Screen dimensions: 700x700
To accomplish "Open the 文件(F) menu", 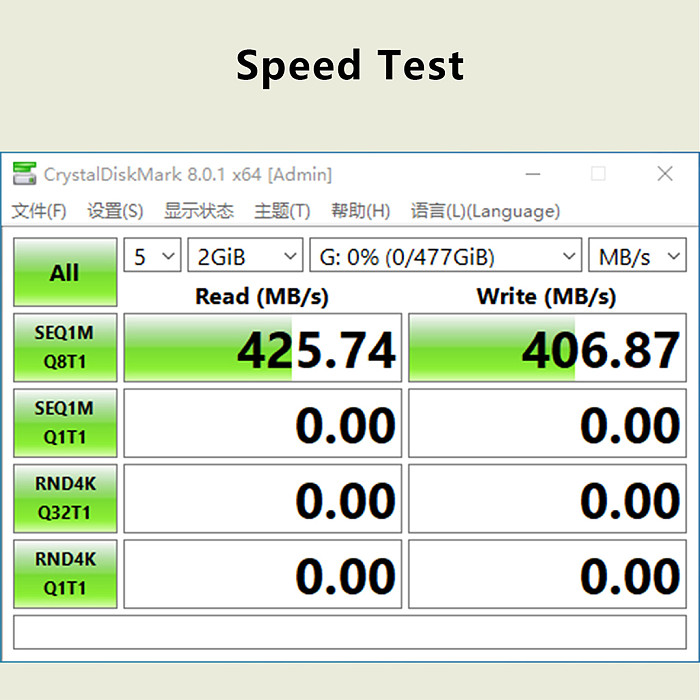I will (39, 211).
